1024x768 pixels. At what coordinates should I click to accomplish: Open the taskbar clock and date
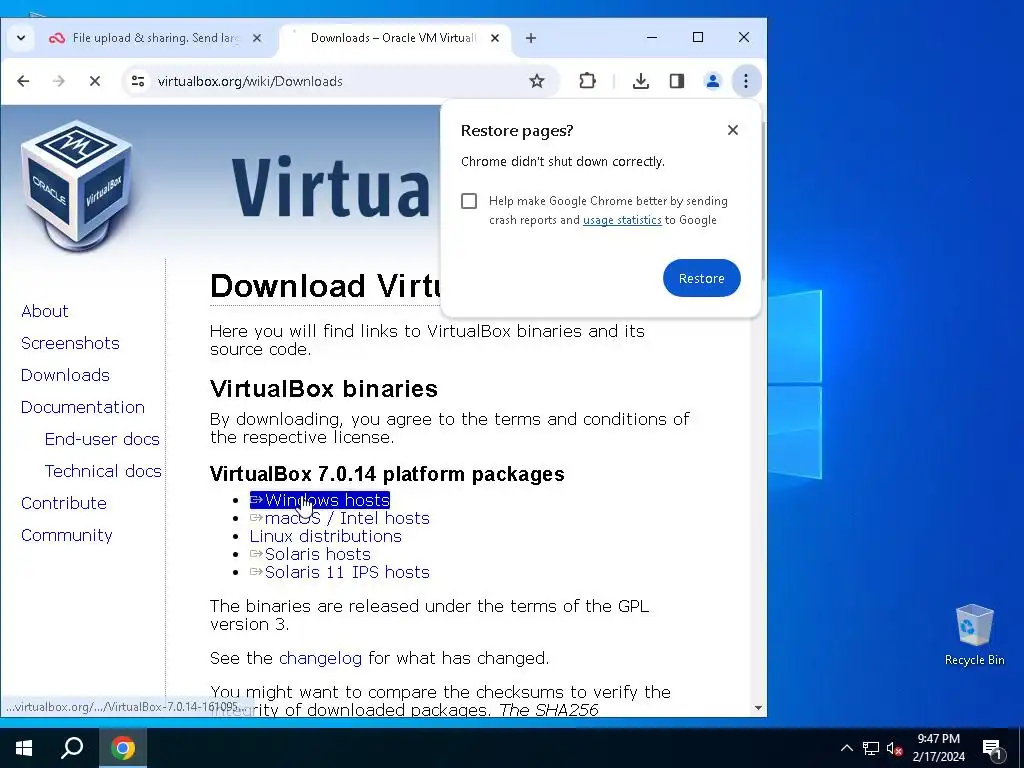pyautogui.click(x=938, y=748)
